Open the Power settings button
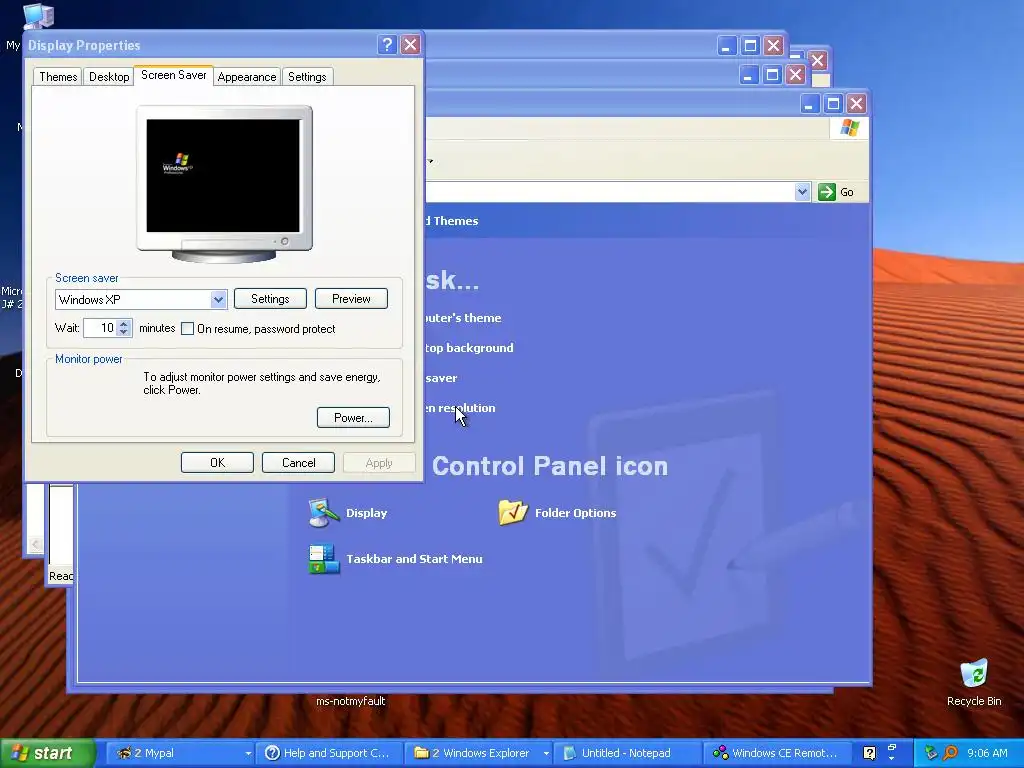The height and width of the screenshot is (768, 1024). pyautogui.click(x=353, y=417)
